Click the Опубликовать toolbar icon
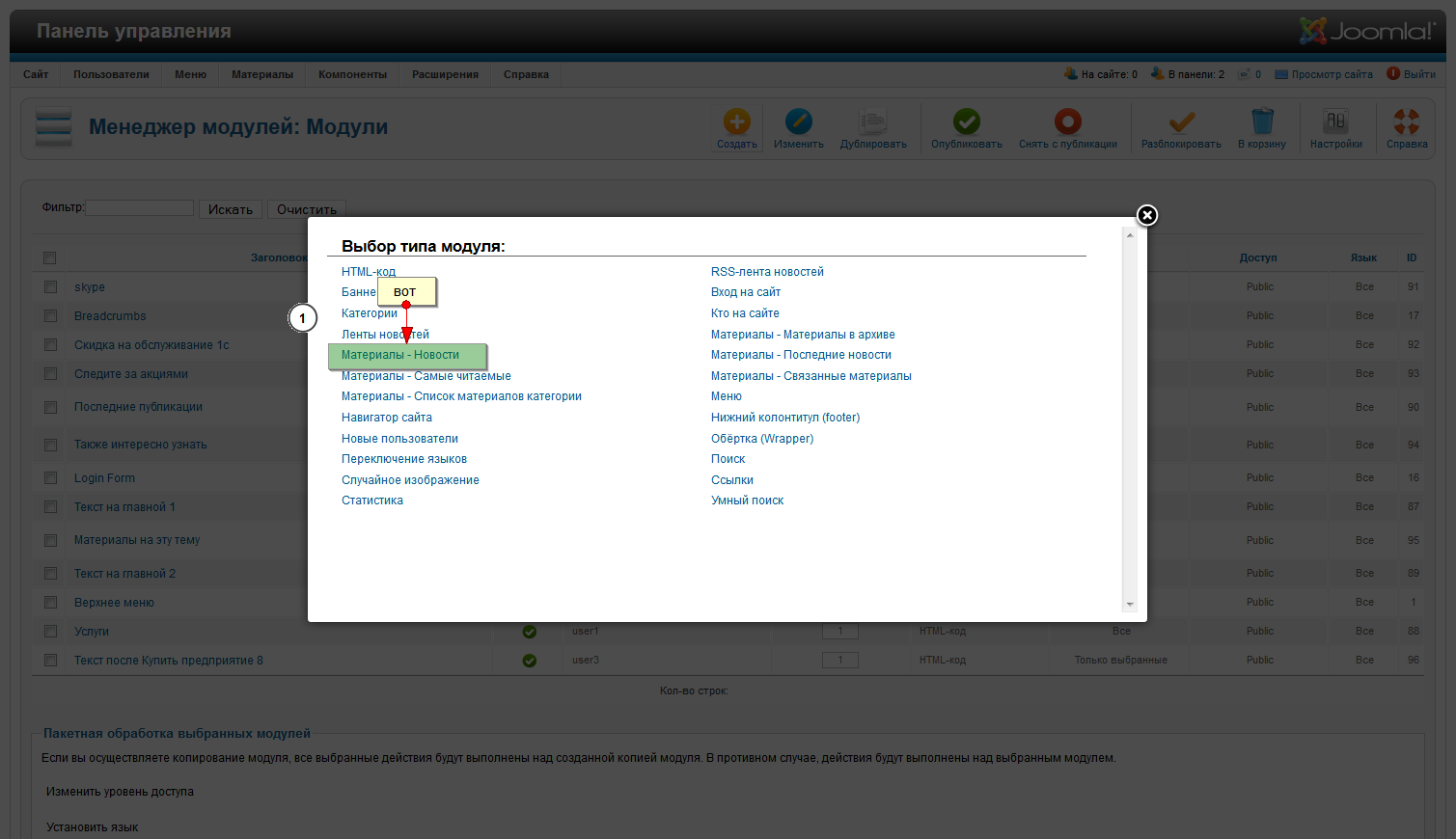Viewport: 1456px width, 839px height. click(x=967, y=122)
